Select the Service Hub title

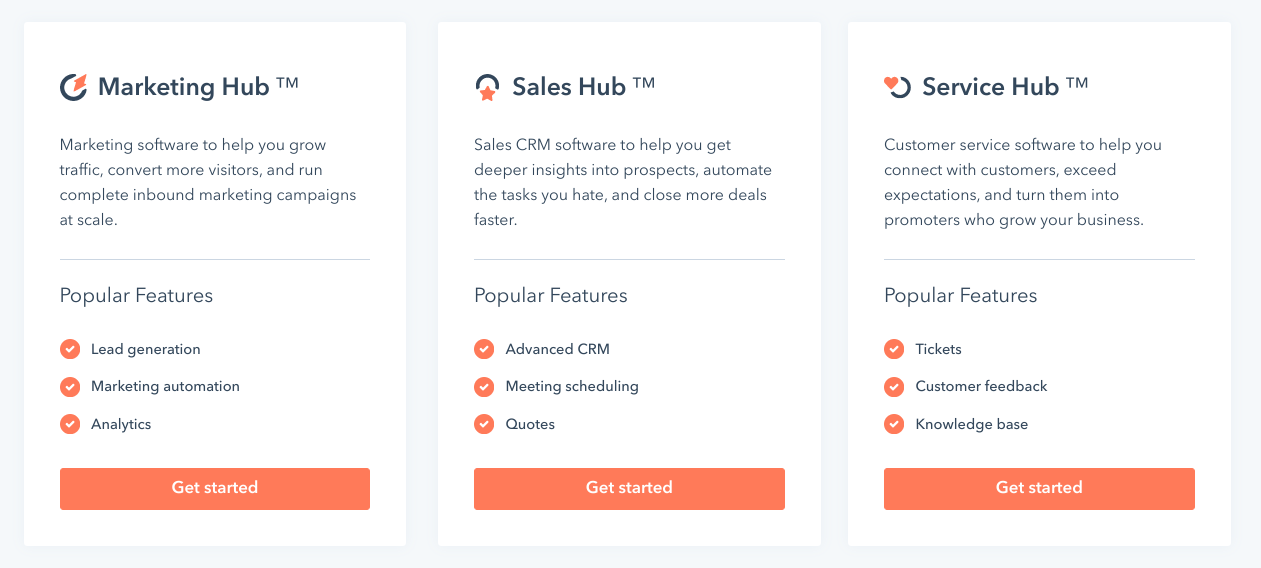990,87
